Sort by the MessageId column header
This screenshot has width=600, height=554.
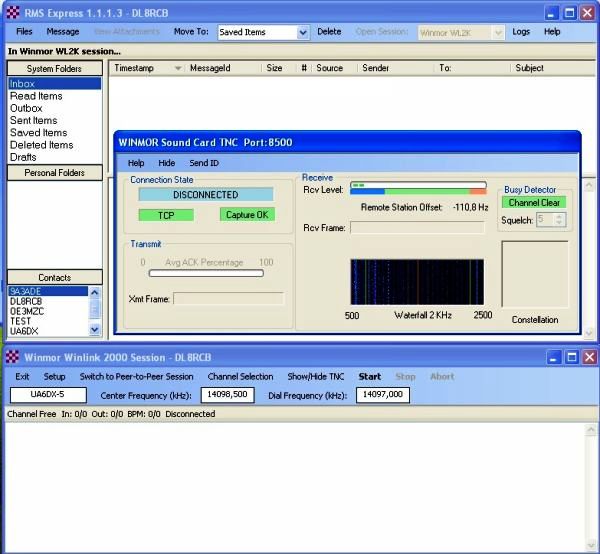pyautogui.click(x=223, y=68)
